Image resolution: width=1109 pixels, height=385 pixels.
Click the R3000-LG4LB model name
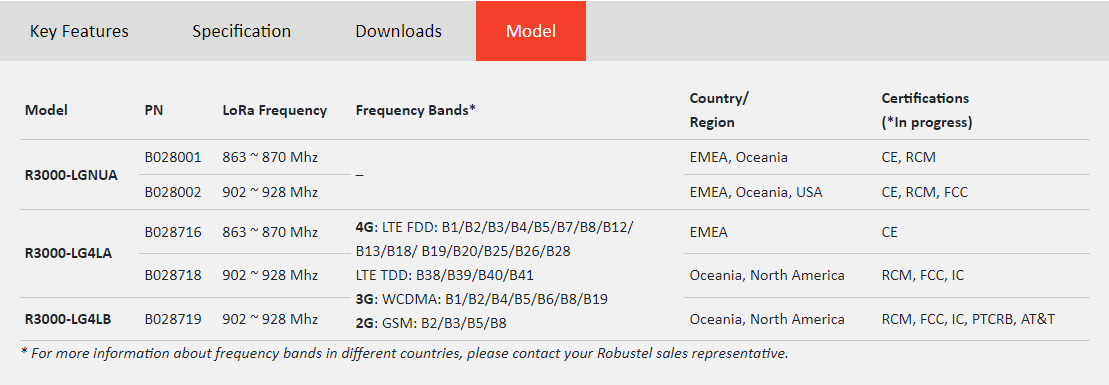click(68, 319)
